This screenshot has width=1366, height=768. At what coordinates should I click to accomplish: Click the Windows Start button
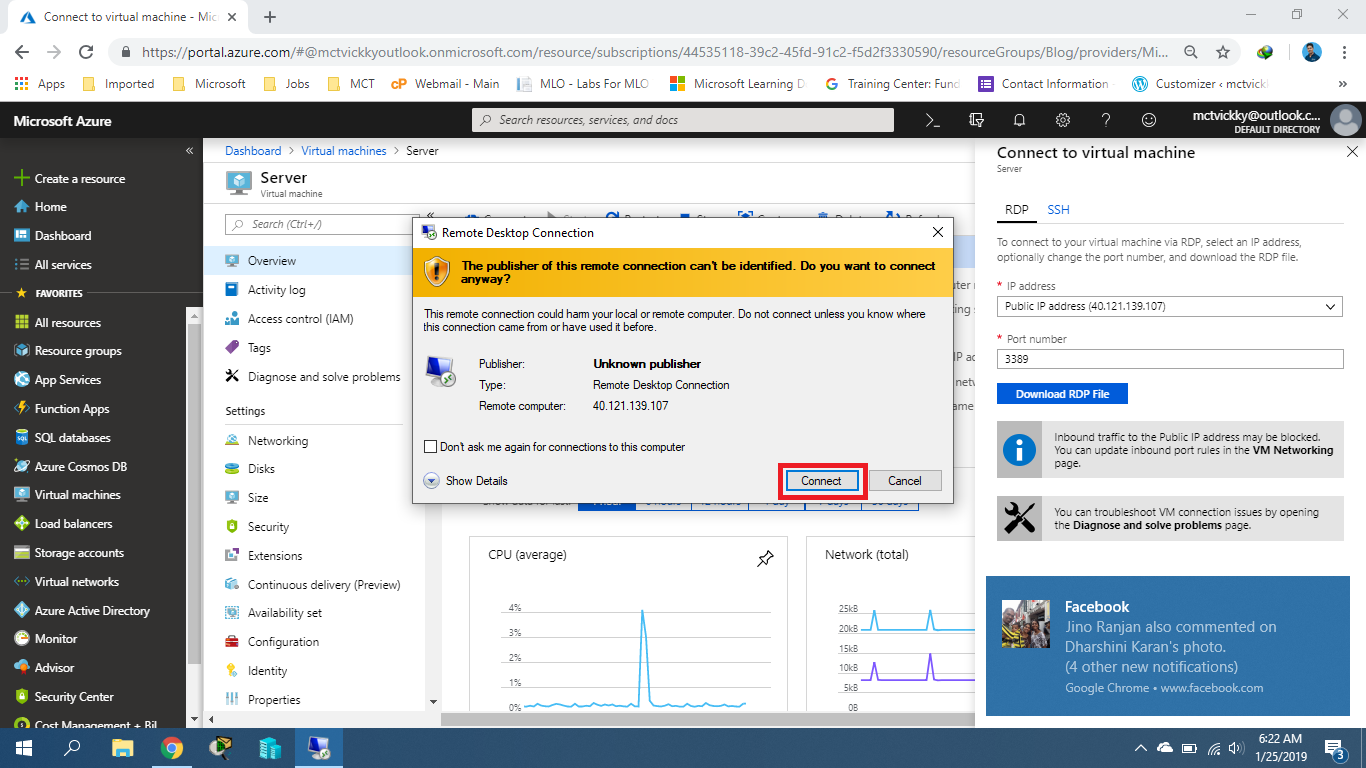pyautogui.click(x=23, y=747)
